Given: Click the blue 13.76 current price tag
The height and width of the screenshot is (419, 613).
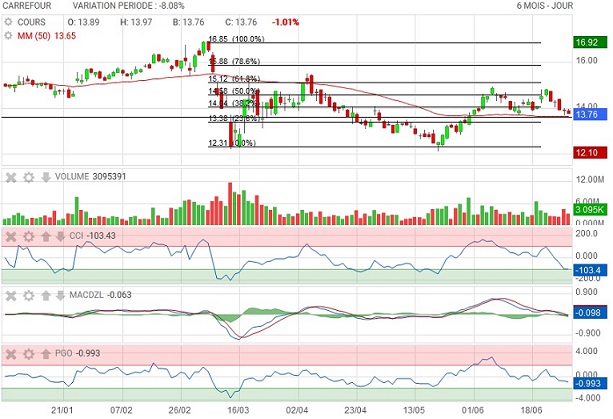Looking at the screenshot, I should click(x=590, y=115).
